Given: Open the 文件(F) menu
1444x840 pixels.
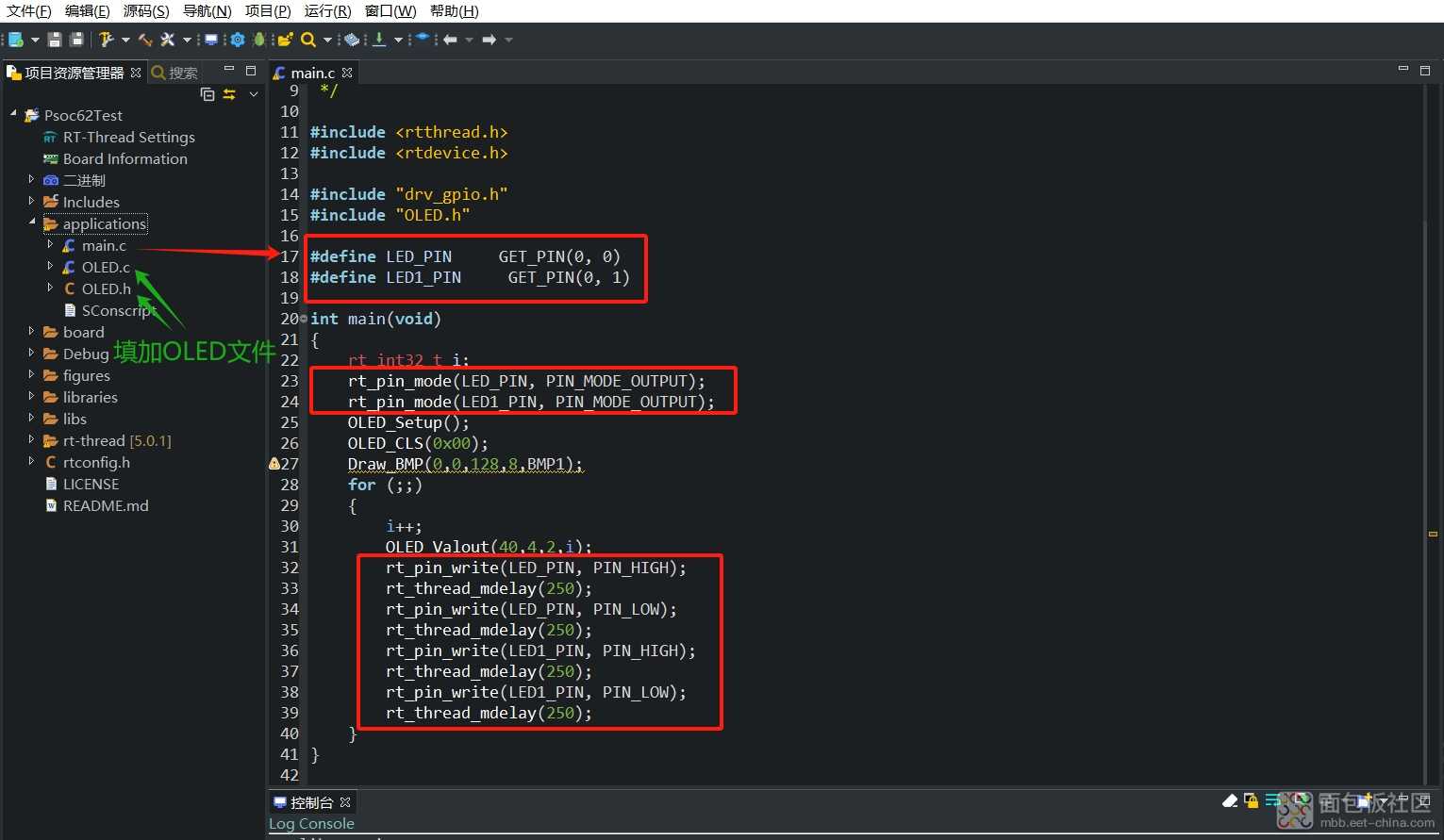Looking at the screenshot, I should point(29,11).
